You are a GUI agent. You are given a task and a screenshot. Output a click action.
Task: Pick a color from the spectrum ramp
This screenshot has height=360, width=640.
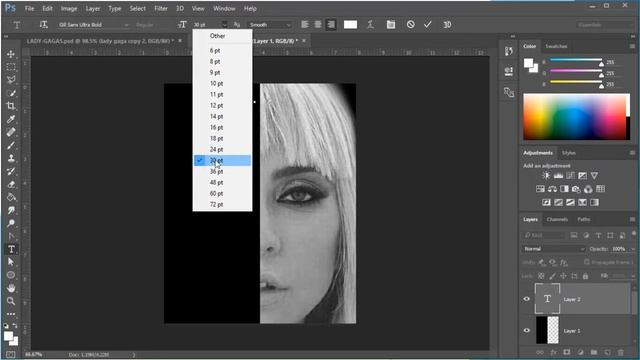tap(574, 117)
